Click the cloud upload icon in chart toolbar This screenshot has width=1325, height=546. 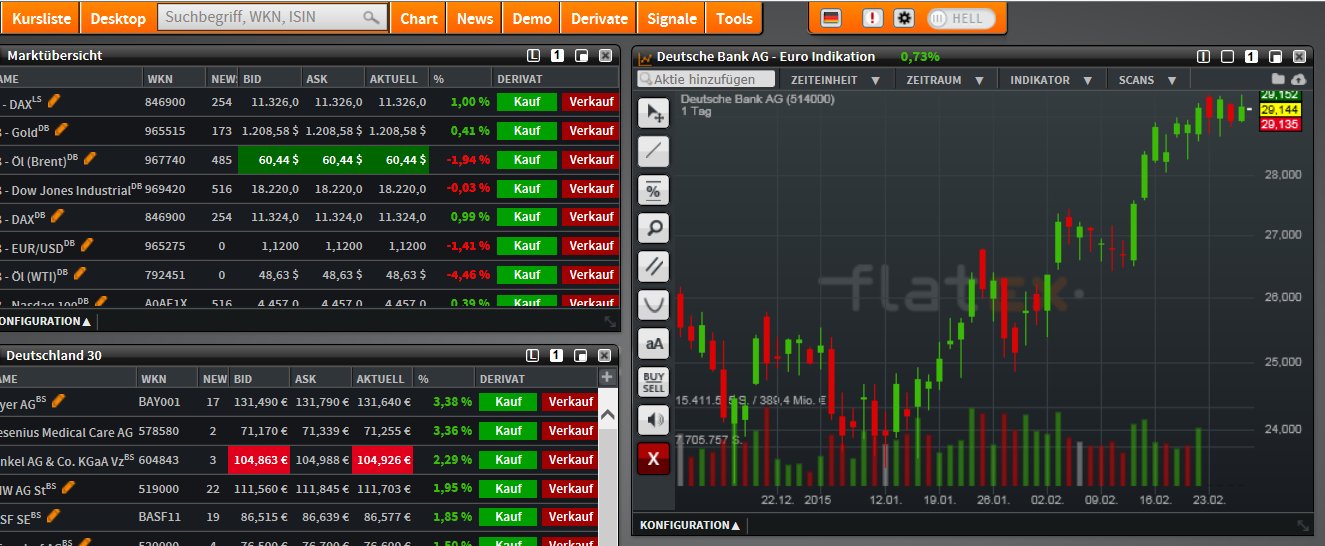1298,79
